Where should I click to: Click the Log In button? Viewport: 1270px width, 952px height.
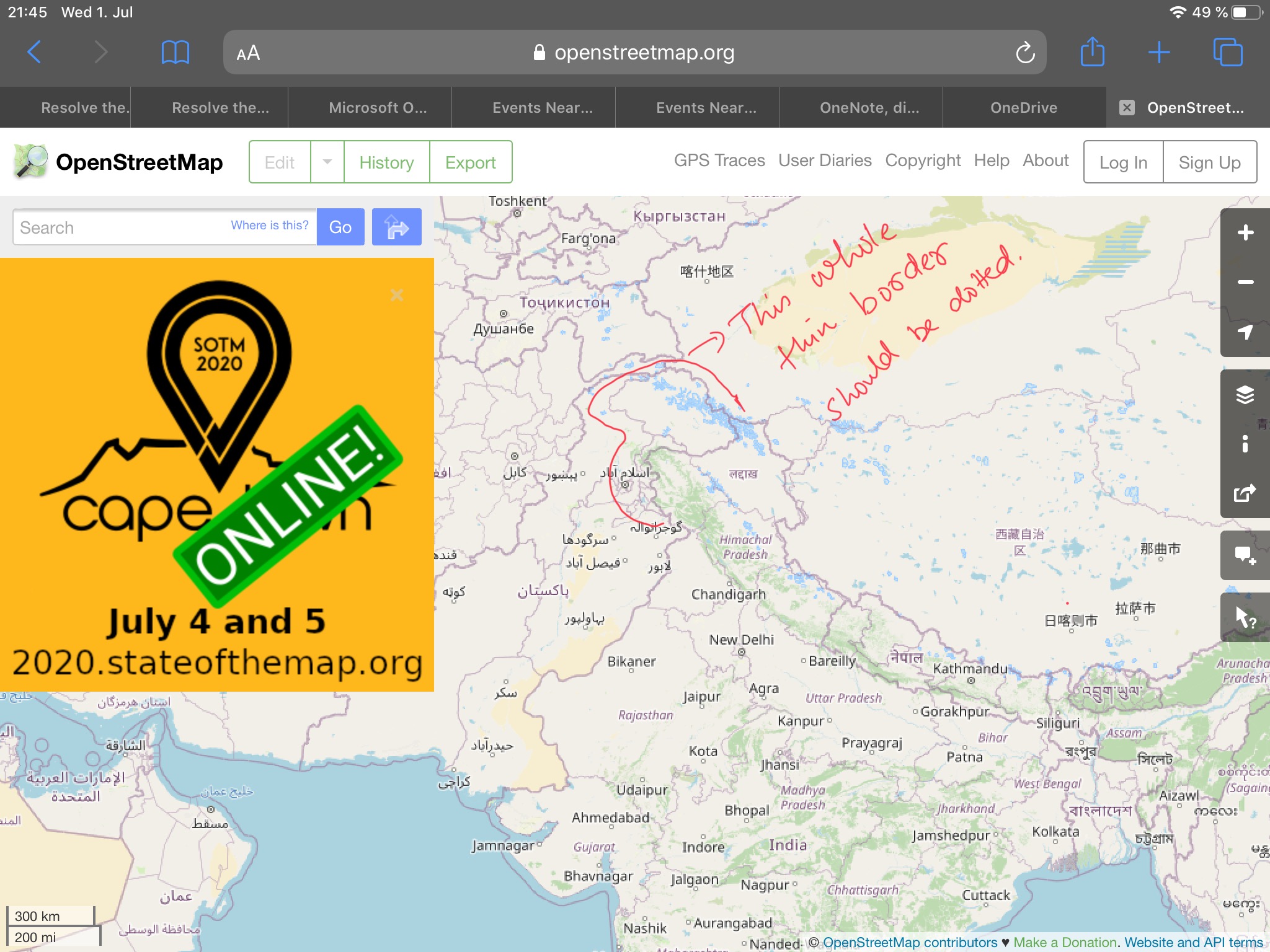coord(1123,162)
